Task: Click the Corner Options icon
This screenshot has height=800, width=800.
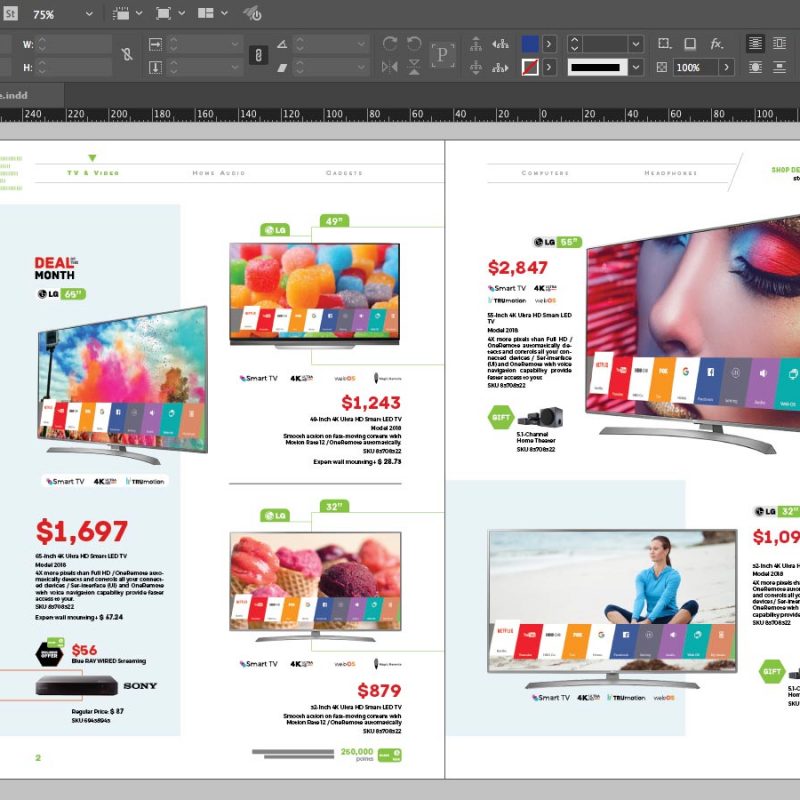Action: (664, 44)
